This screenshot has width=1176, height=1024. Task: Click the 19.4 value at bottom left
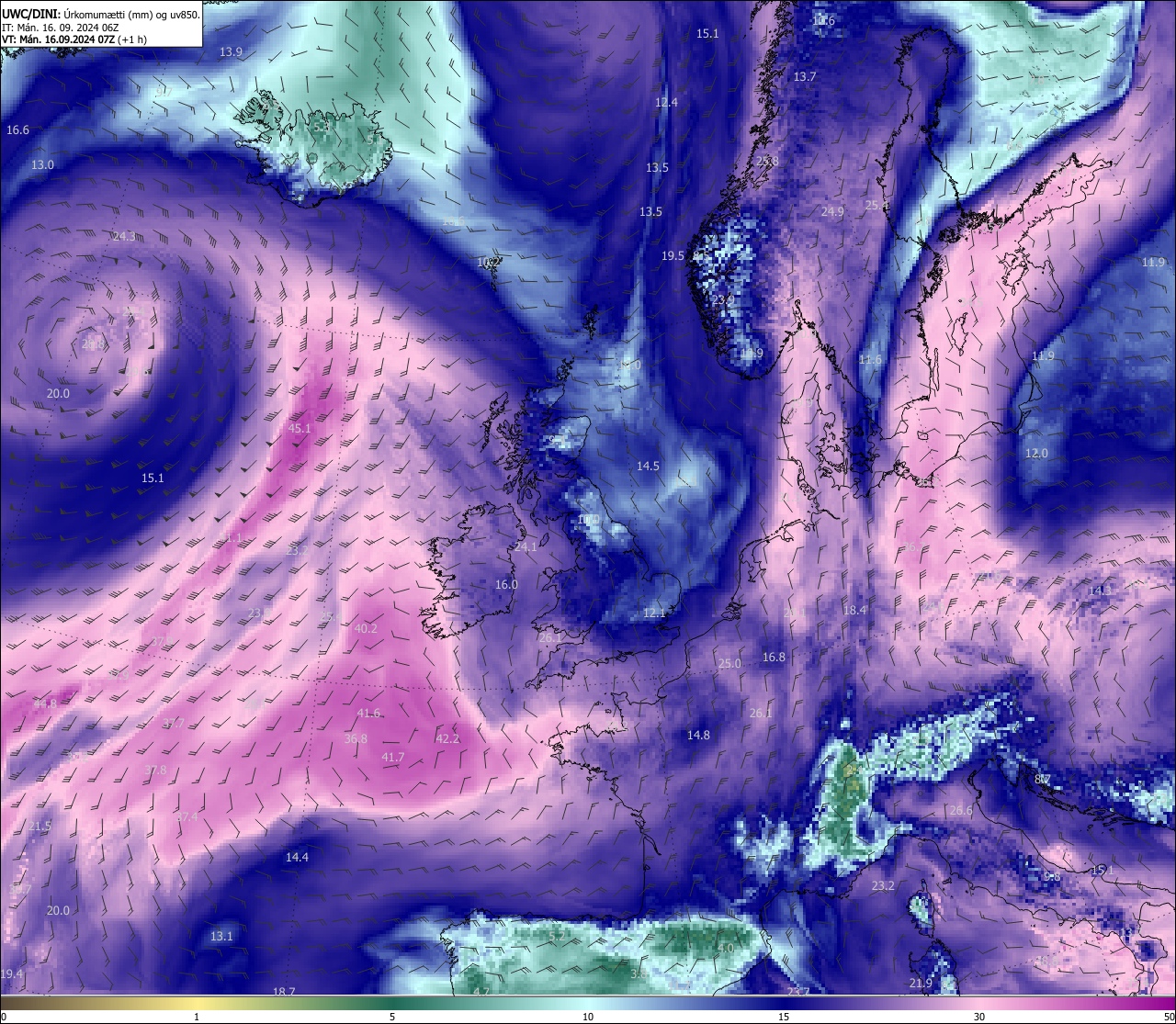[12, 973]
